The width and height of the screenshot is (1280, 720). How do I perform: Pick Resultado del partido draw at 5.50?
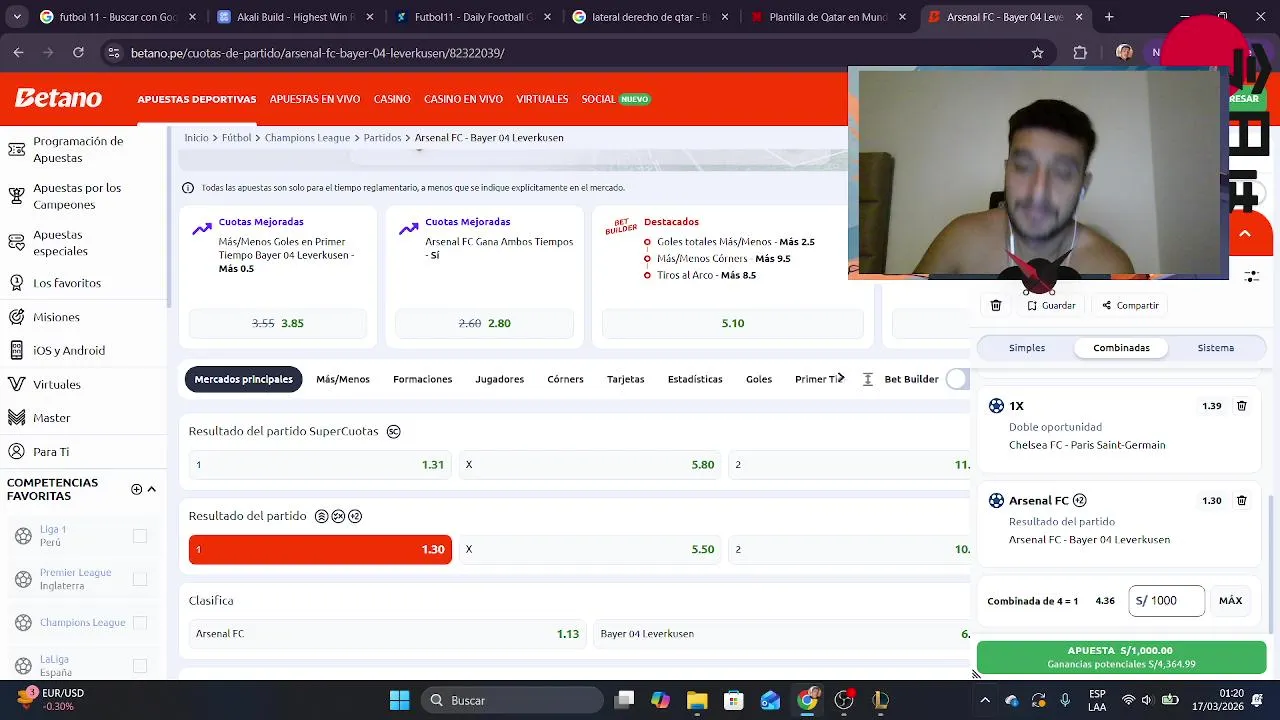(590, 549)
